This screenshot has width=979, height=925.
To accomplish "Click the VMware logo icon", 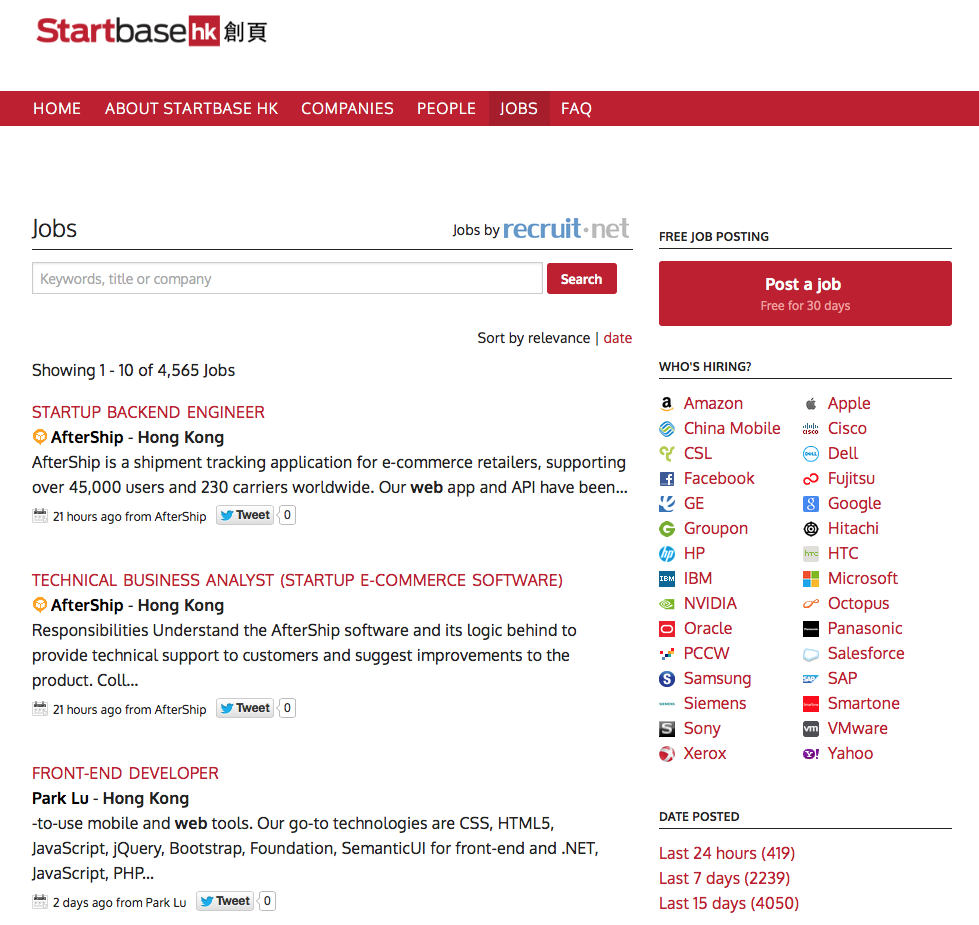I will [810, 728].
